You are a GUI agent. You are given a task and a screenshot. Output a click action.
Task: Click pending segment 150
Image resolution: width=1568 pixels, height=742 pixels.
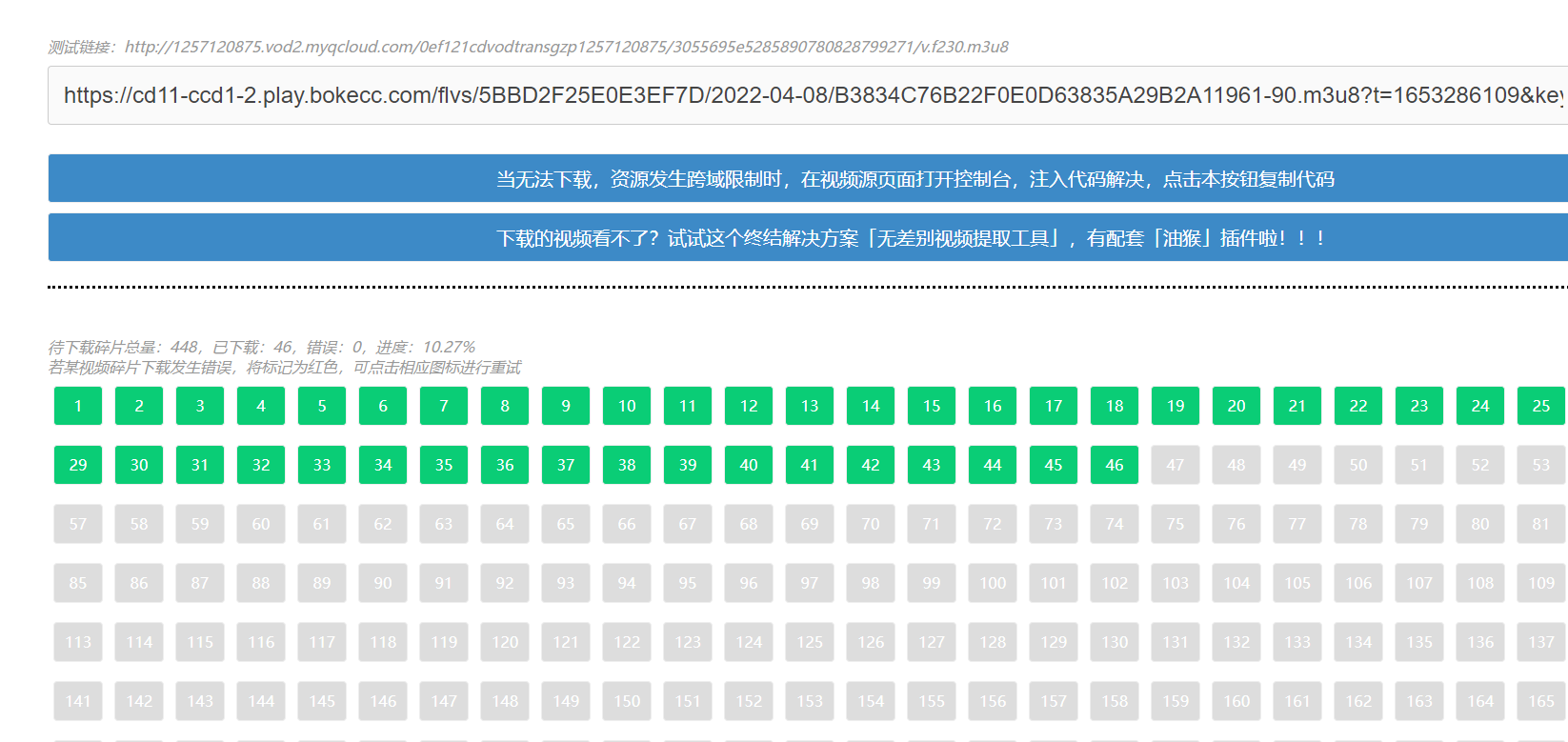point(627,701)
